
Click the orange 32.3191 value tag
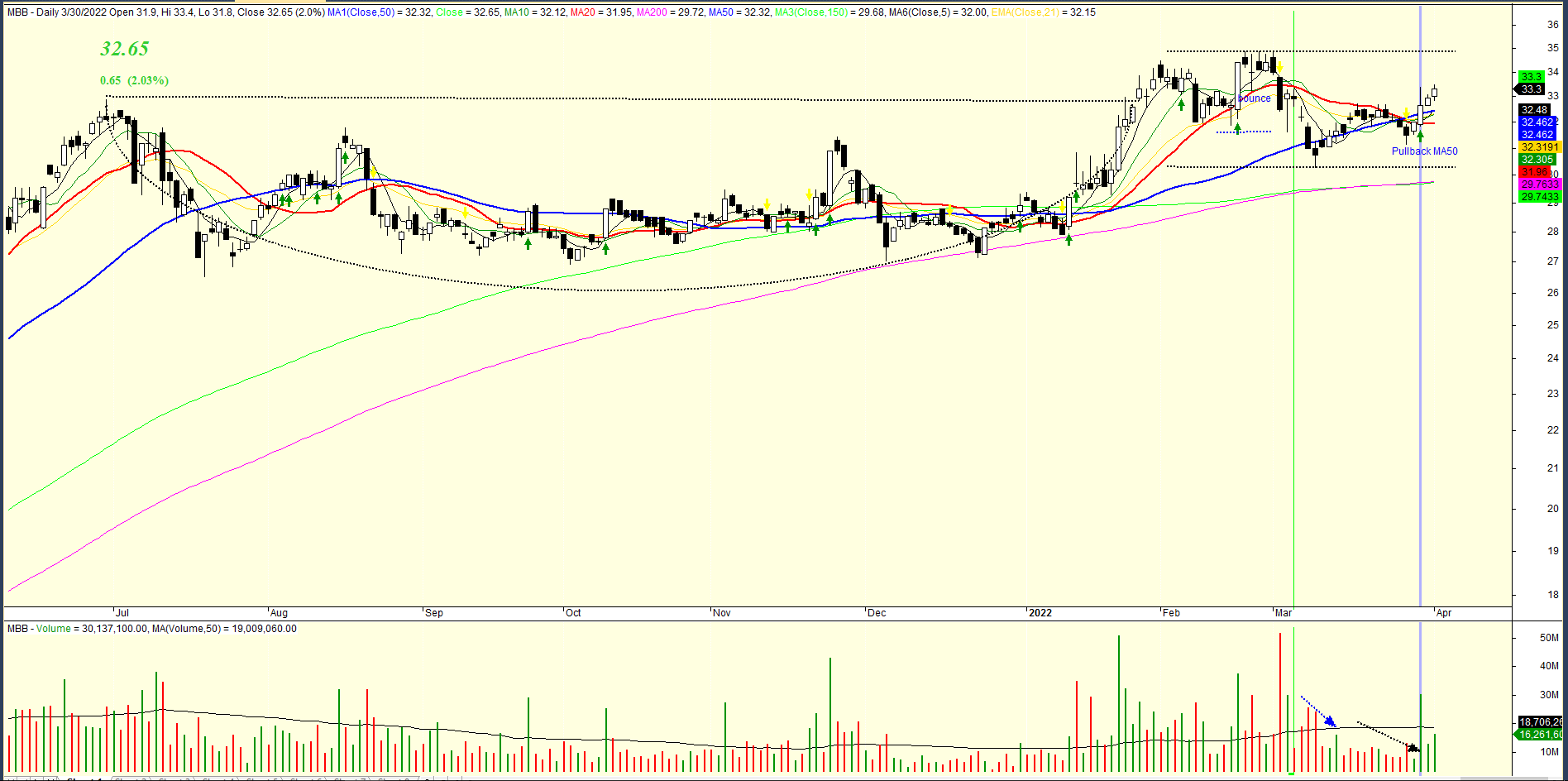coord(1539,147)
